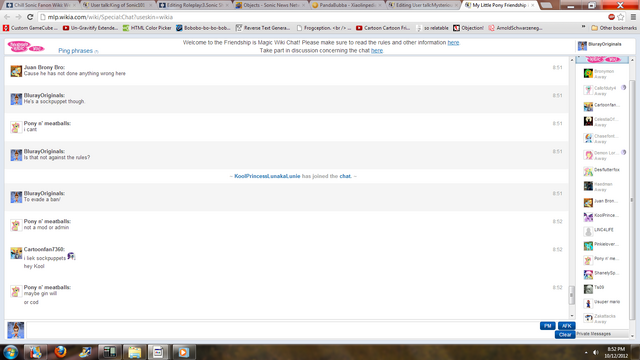Click the chat log scroll-down arrow
Viewport: 640px width, 360px height.
572,316
